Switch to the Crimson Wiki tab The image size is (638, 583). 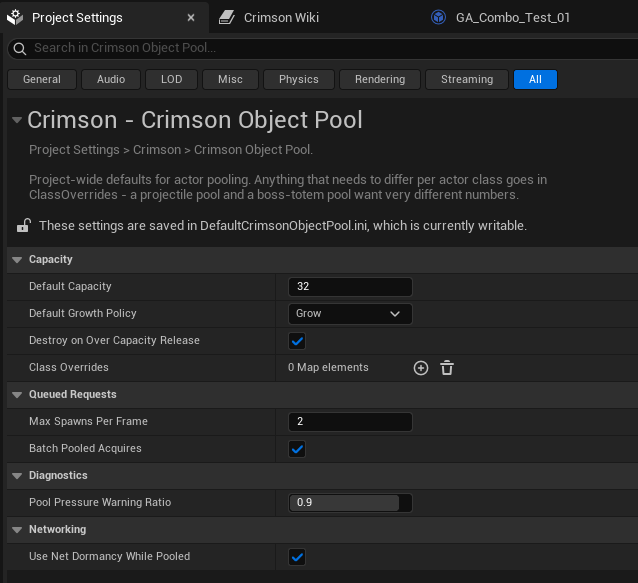click(x=281, y=17)
